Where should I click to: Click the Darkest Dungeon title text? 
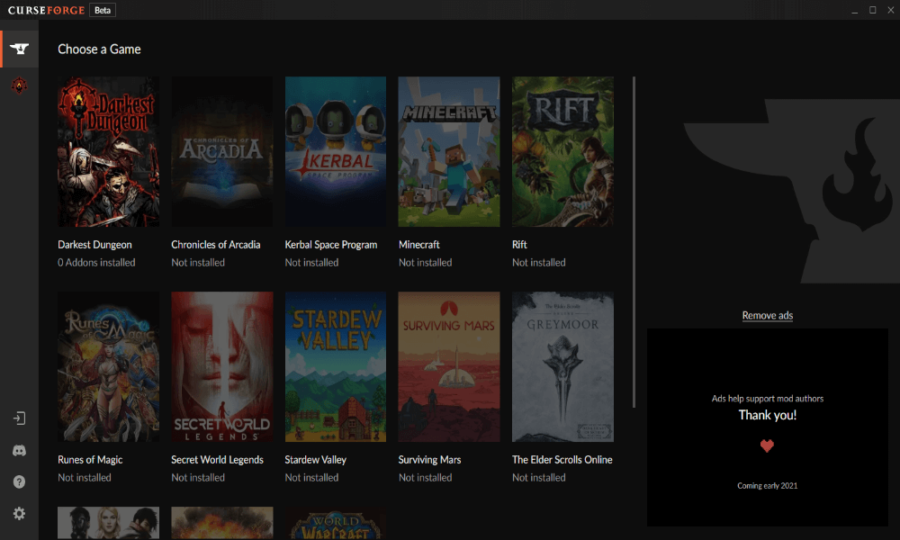[x=95, y=244]
